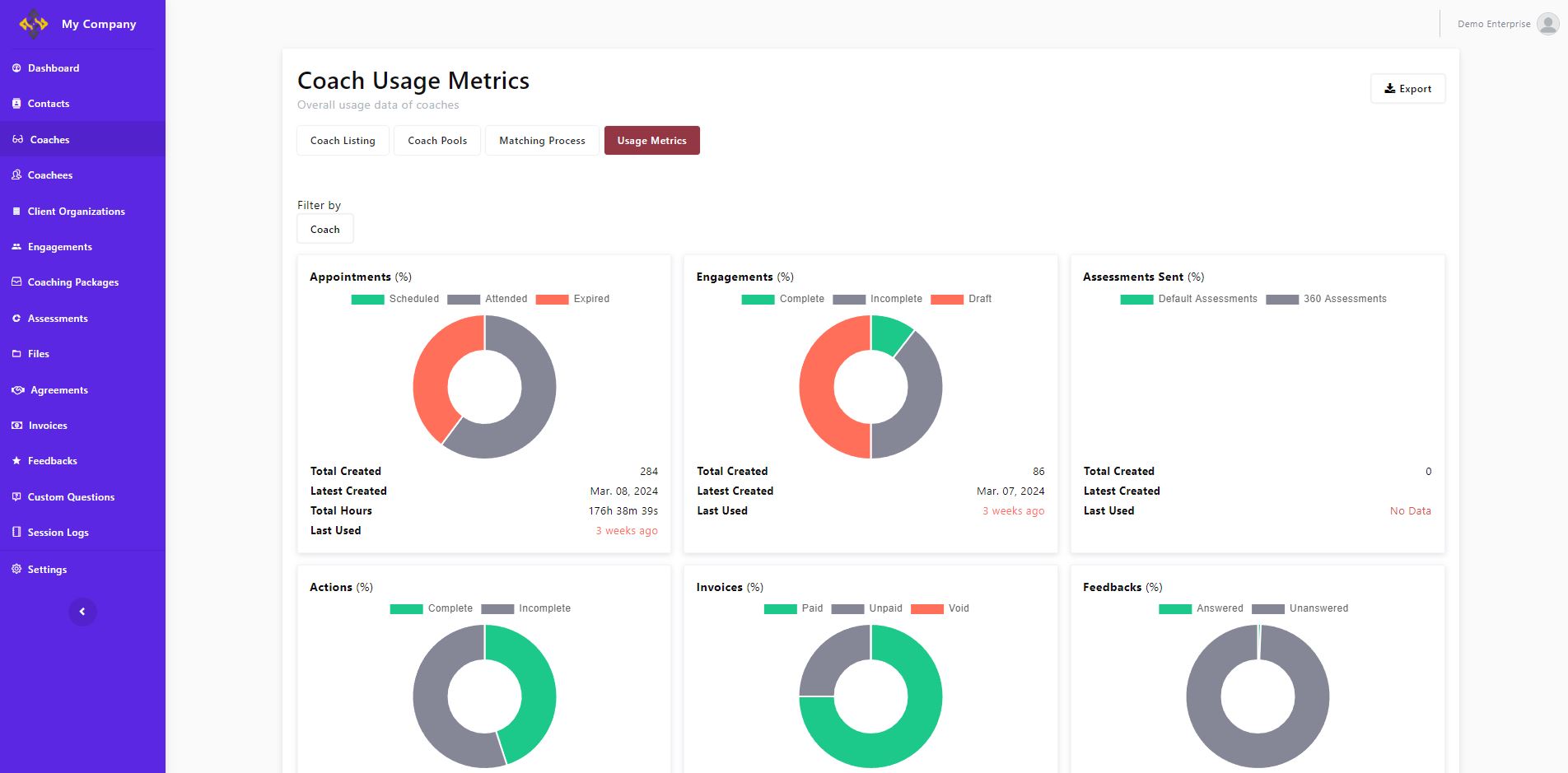This screenshot has height=773, width=1568.
Task: Click the My Company logo
Action: pos(34,24)
